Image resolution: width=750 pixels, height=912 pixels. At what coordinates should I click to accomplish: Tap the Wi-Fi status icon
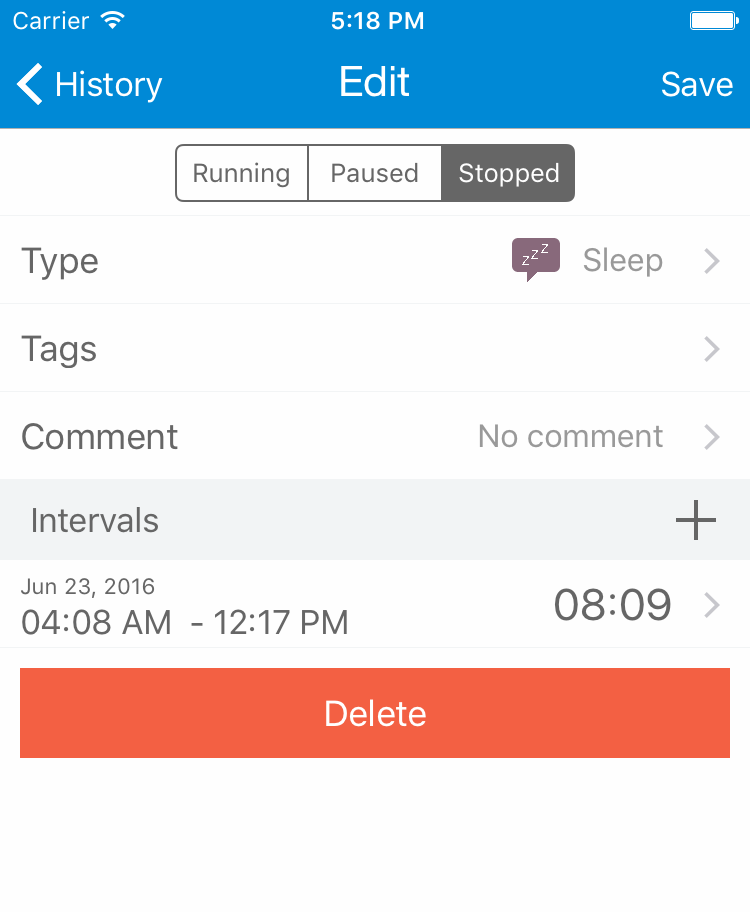(x=113, y=20)
